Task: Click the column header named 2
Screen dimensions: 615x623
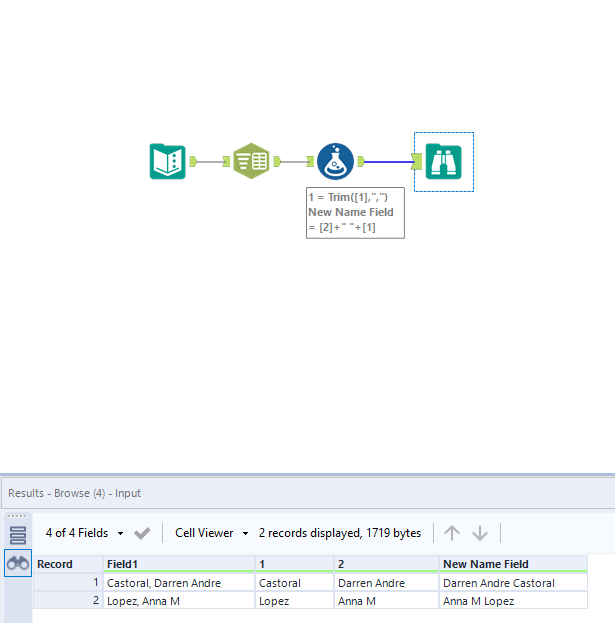Action: click(x=386, y=564)
